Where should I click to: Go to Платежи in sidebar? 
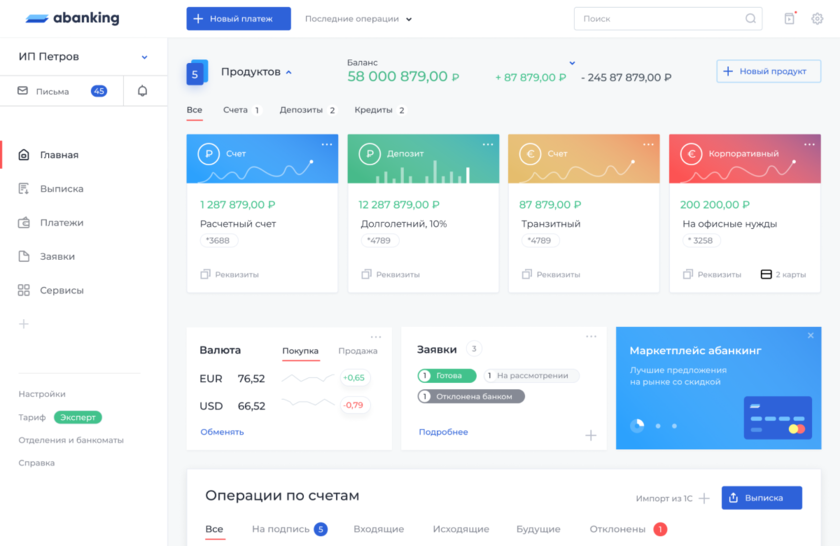pyautogui.click(x=61, y=223)
